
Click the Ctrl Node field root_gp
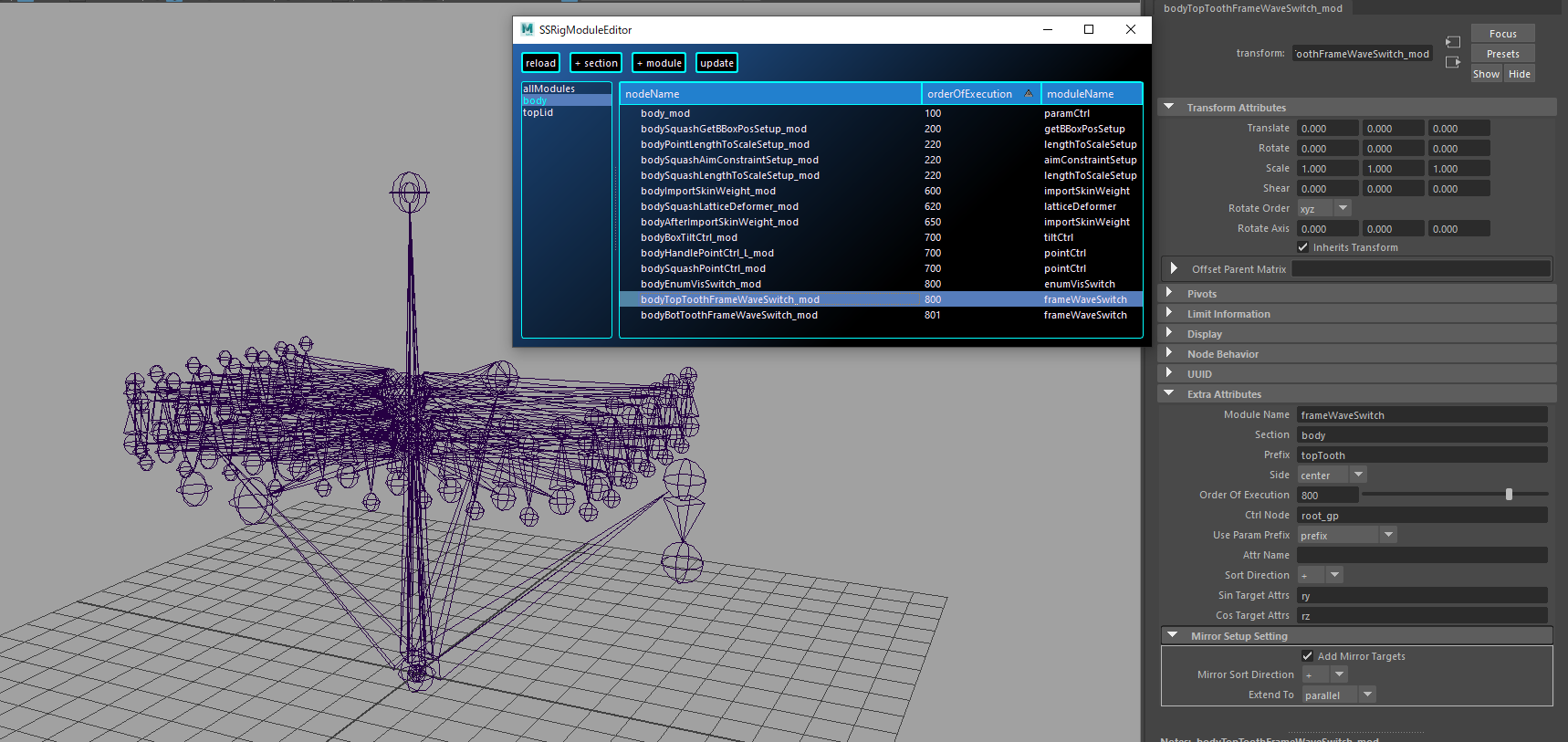point(1422,515)
